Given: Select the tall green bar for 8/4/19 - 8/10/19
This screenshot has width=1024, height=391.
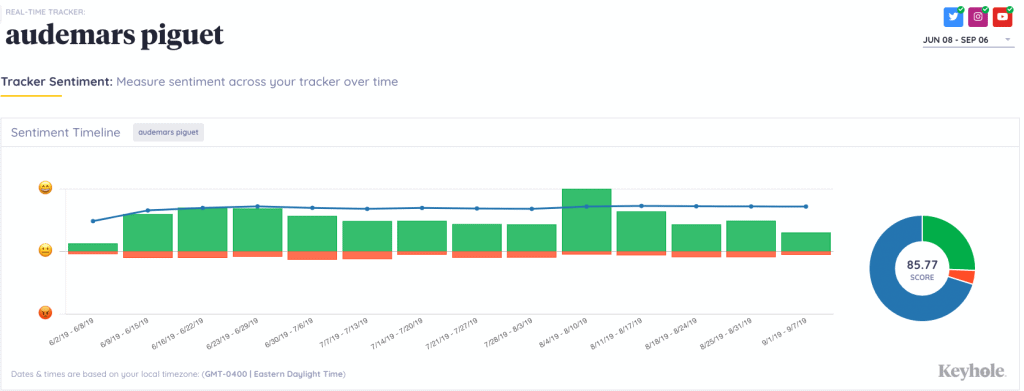Looking at the screenshot, I should [x=586, y=220].
